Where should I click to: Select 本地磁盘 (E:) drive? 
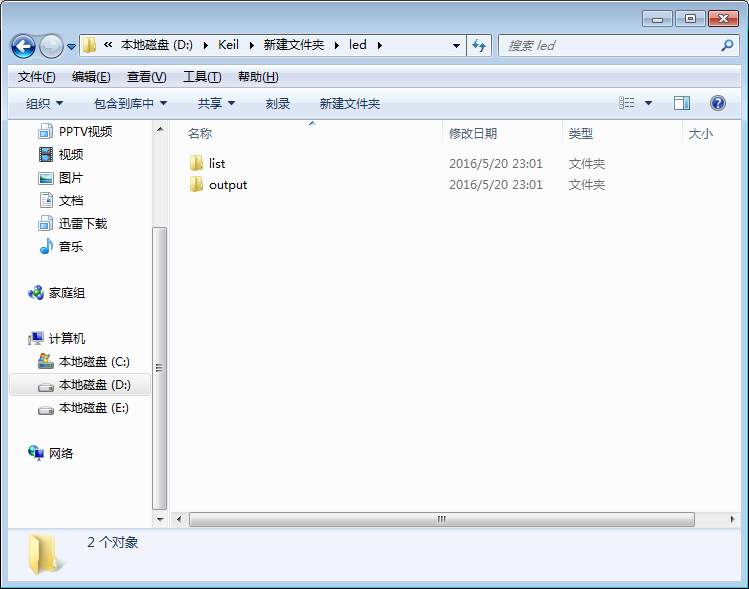[x=83, y=408]
